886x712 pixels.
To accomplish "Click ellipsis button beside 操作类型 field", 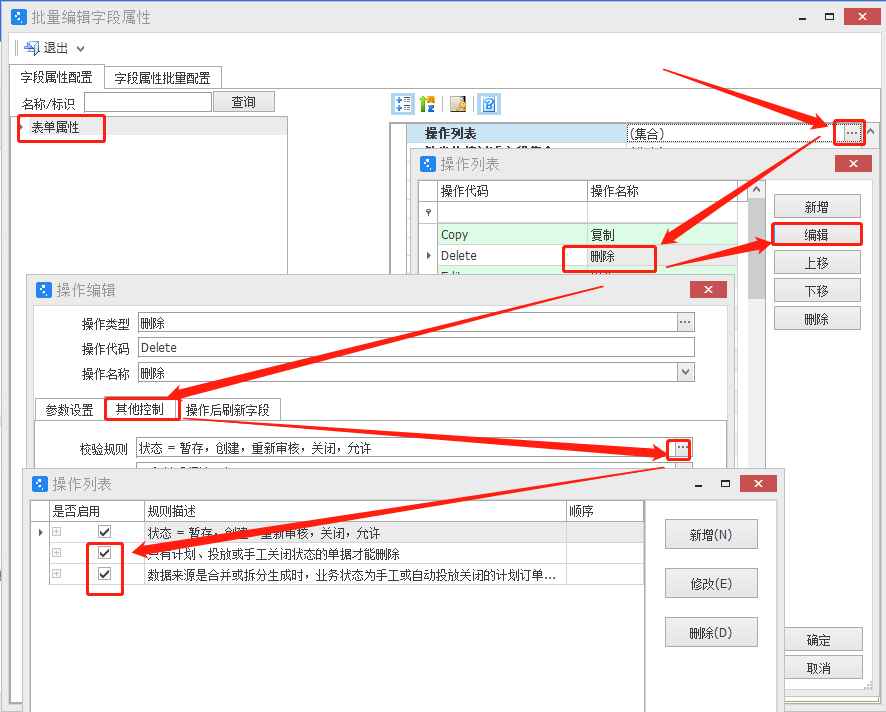I will tap(685, 322).
